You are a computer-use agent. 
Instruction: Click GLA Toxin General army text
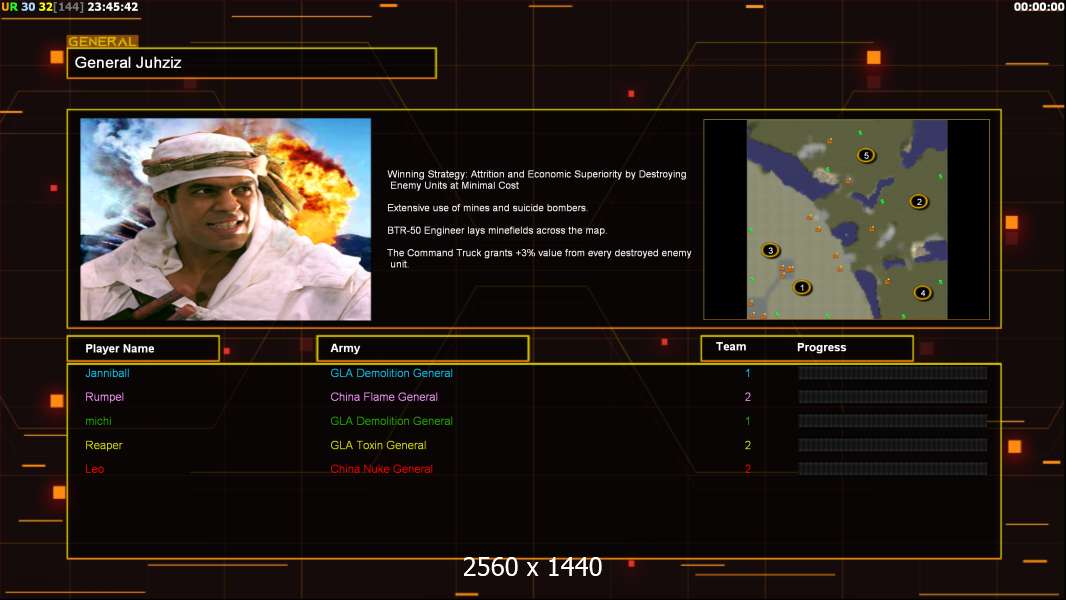(x=379, y=445)
